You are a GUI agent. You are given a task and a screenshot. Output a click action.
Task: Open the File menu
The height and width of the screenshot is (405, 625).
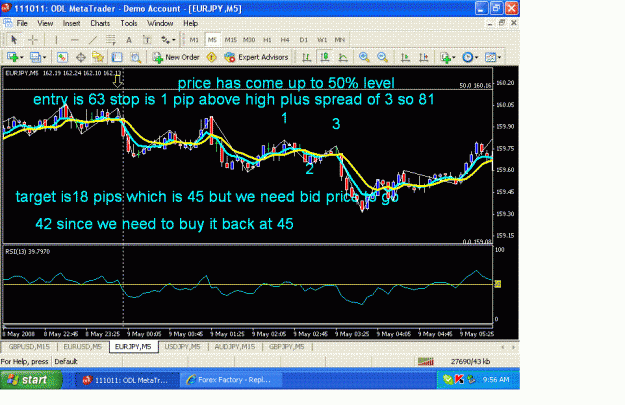(x=22, y=23)
